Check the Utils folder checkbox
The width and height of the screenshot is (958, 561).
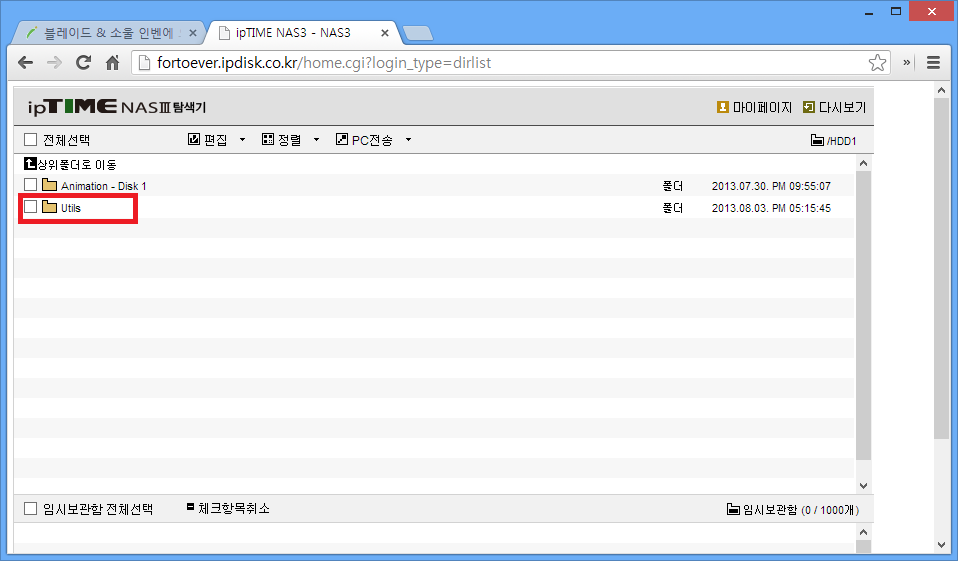30,208
